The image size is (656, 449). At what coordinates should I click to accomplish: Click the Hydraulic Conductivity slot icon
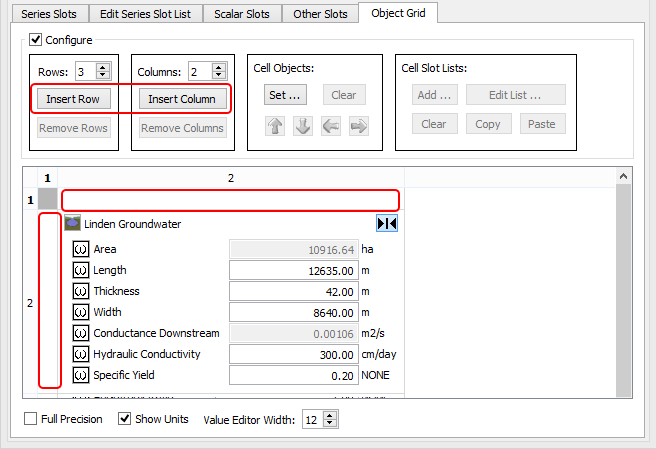tap(81, 354)
